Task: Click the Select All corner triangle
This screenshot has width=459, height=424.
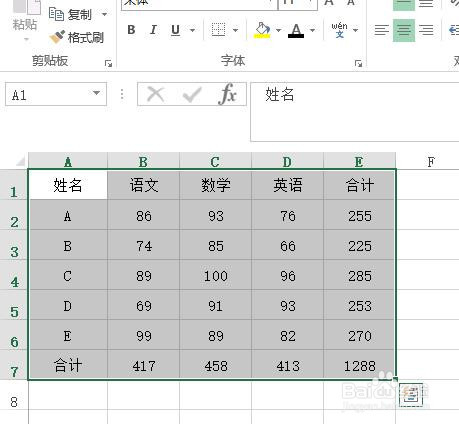Action: pyautogui.click(x=20, y=161)
